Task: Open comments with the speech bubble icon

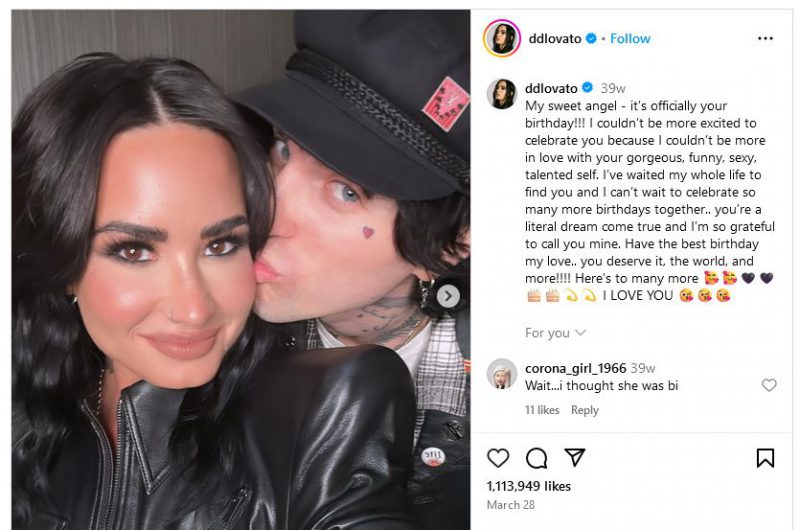Action: [x=536, y=458]
